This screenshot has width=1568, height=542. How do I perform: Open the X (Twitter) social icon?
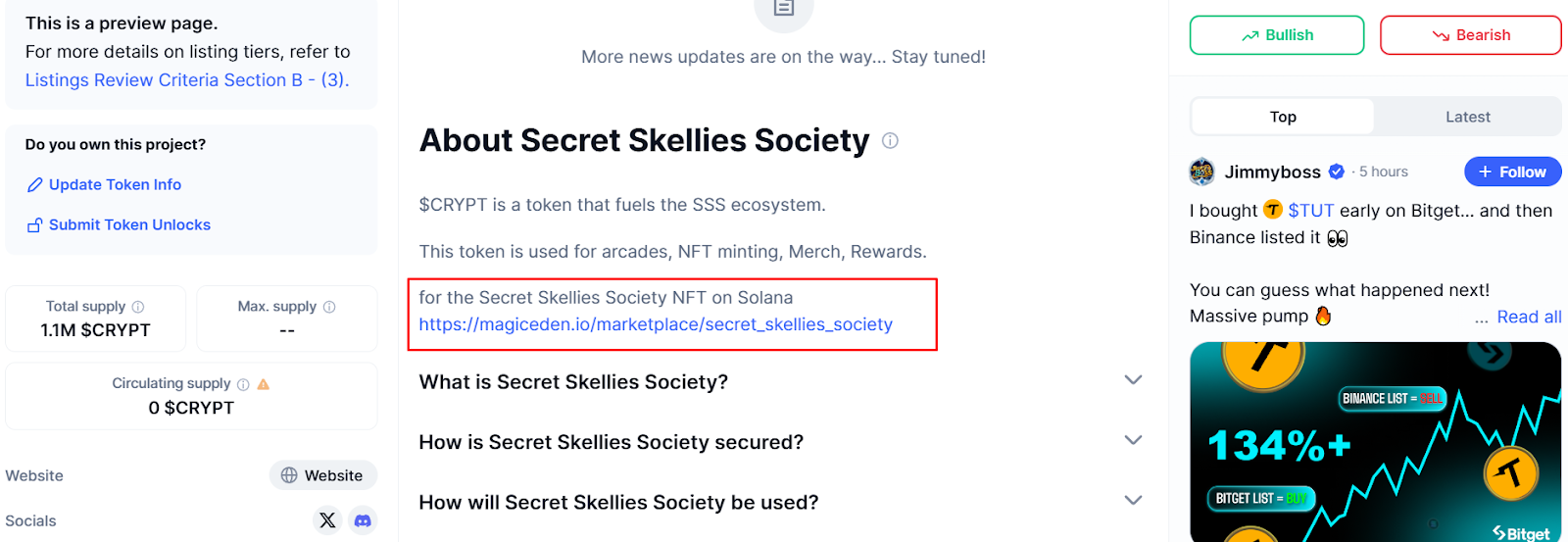(x=327, y=520)
